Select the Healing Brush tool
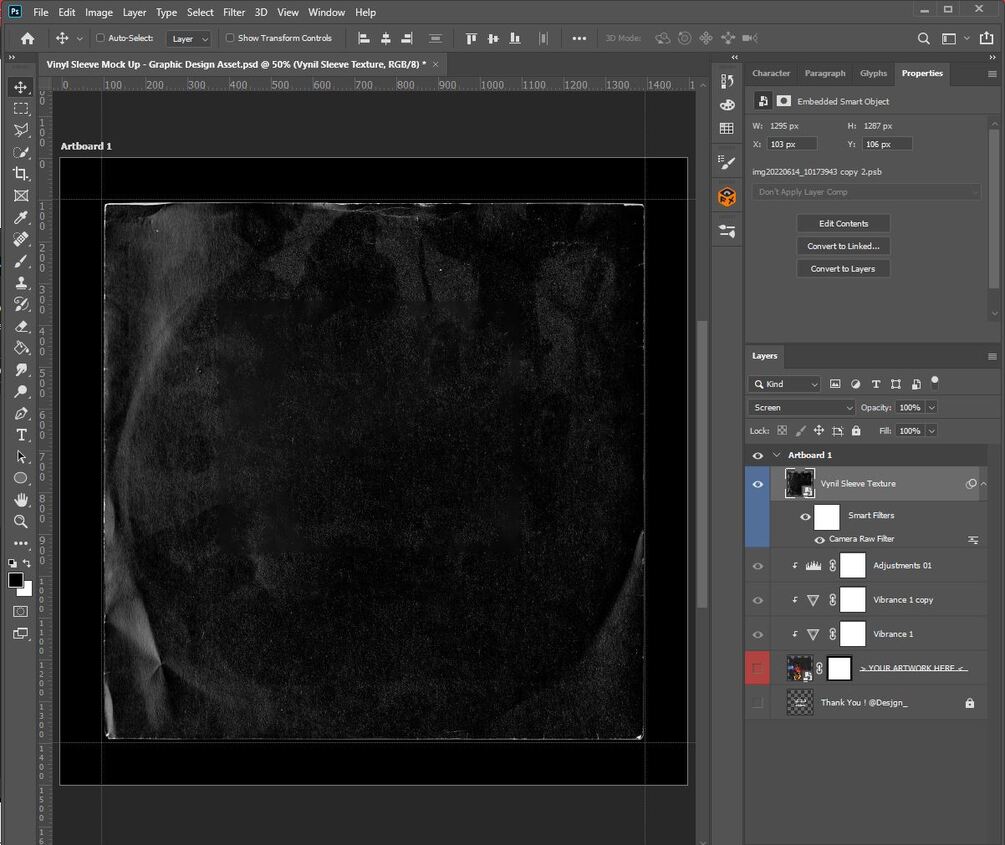Viewport: 1005px width, 845px height. pos(21,239)
